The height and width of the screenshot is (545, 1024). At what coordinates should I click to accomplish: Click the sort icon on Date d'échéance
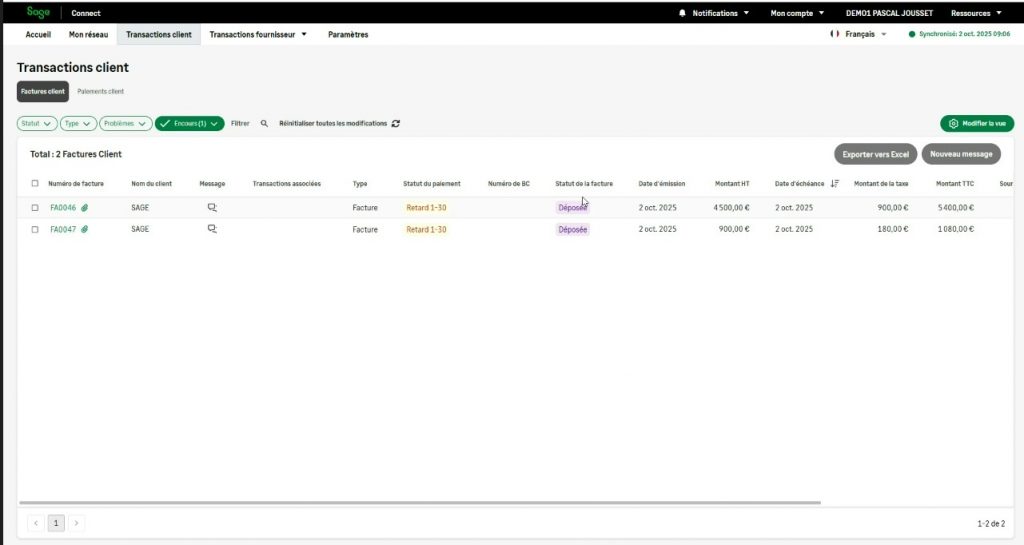pyautogui.click(x=834, y=184)
